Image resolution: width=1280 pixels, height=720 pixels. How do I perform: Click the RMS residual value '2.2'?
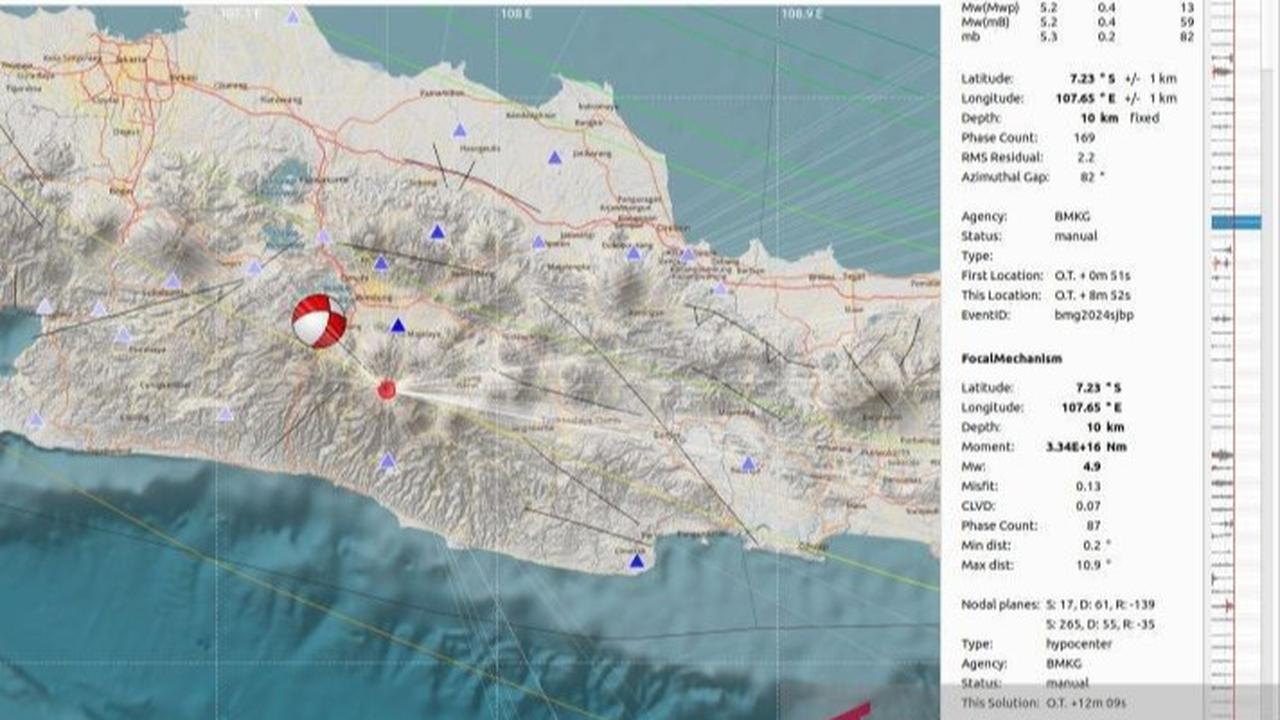tap(1086, 157)
